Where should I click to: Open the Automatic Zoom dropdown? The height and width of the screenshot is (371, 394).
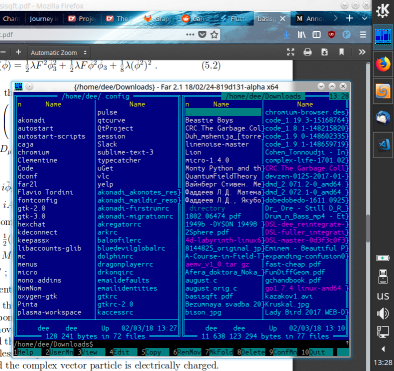click(58, 53)
